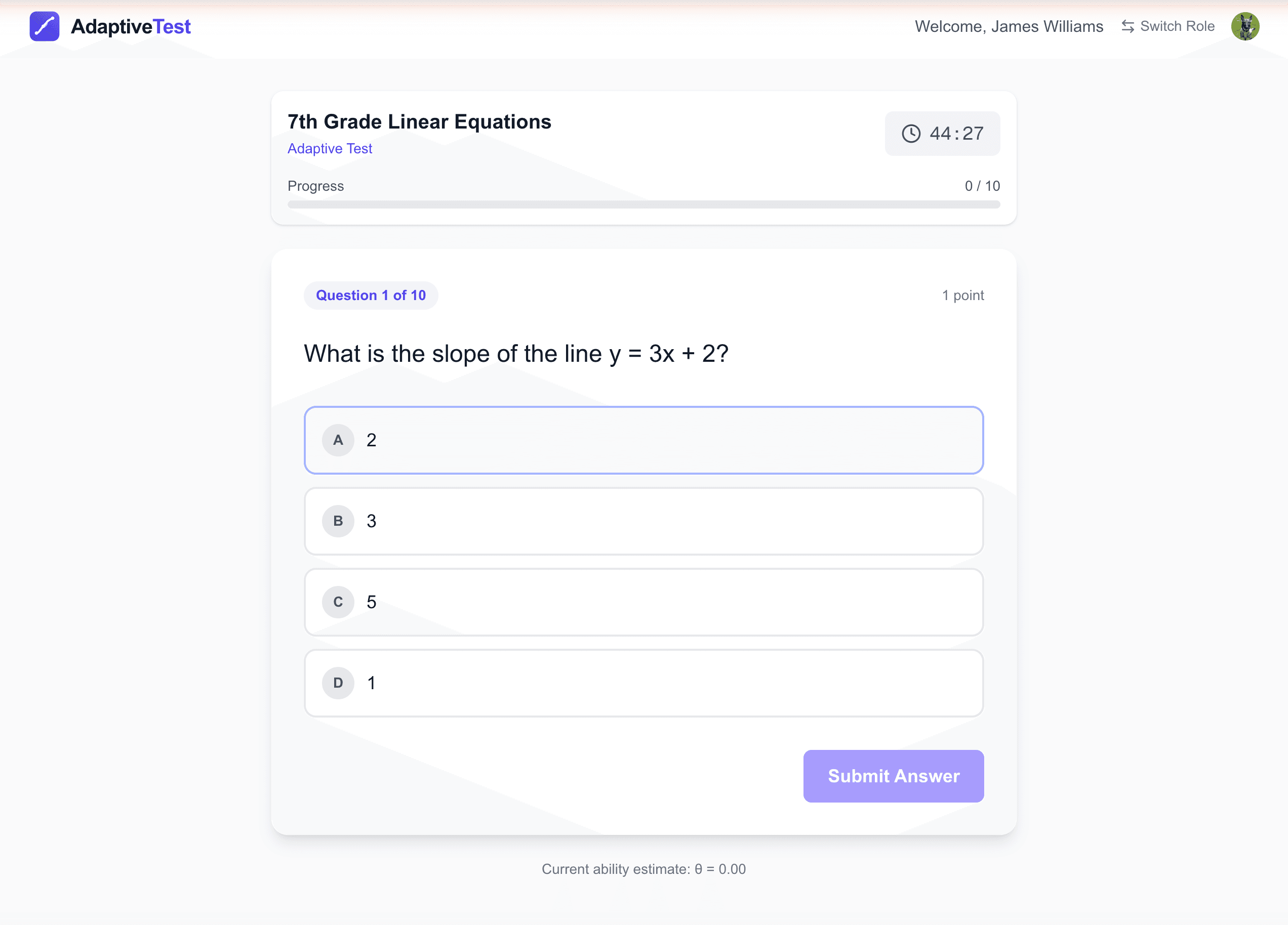Click the 44:27 countdown timer

[x=956, y=134]
